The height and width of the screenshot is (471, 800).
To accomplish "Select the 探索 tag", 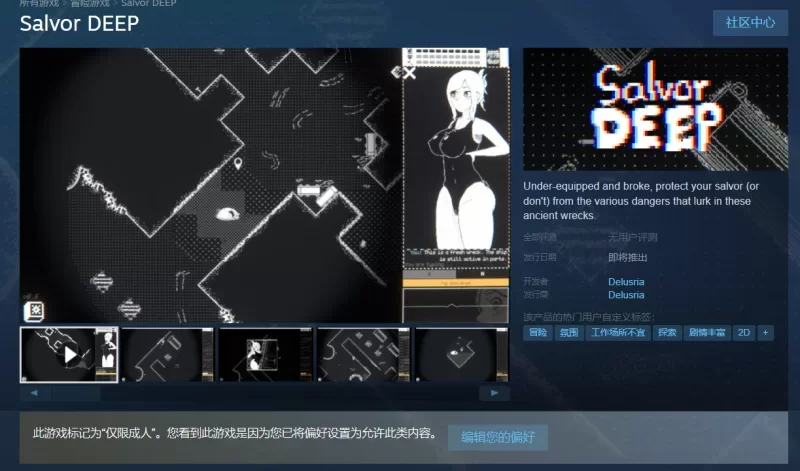I will [x=667, y=333].
